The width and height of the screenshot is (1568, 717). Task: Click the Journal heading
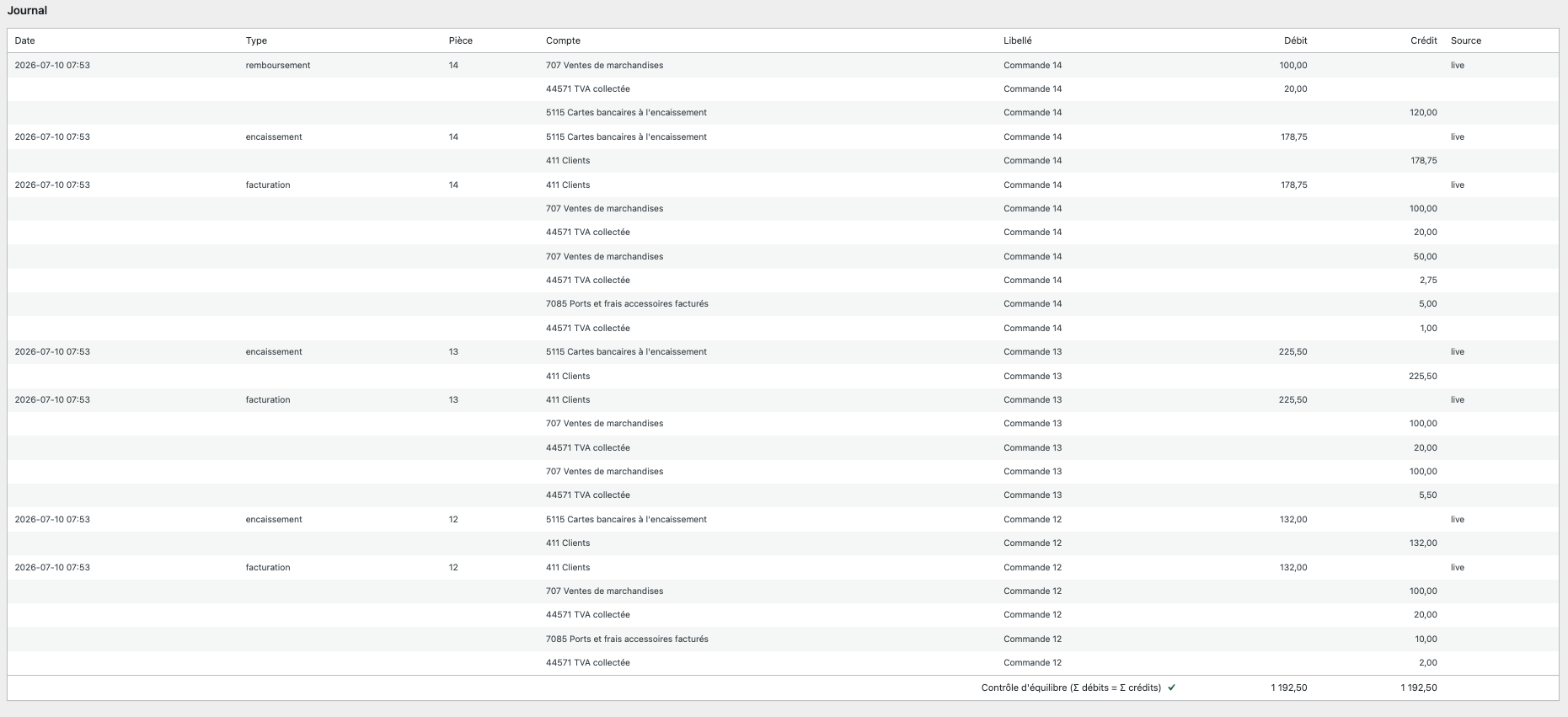coord(27,11)
